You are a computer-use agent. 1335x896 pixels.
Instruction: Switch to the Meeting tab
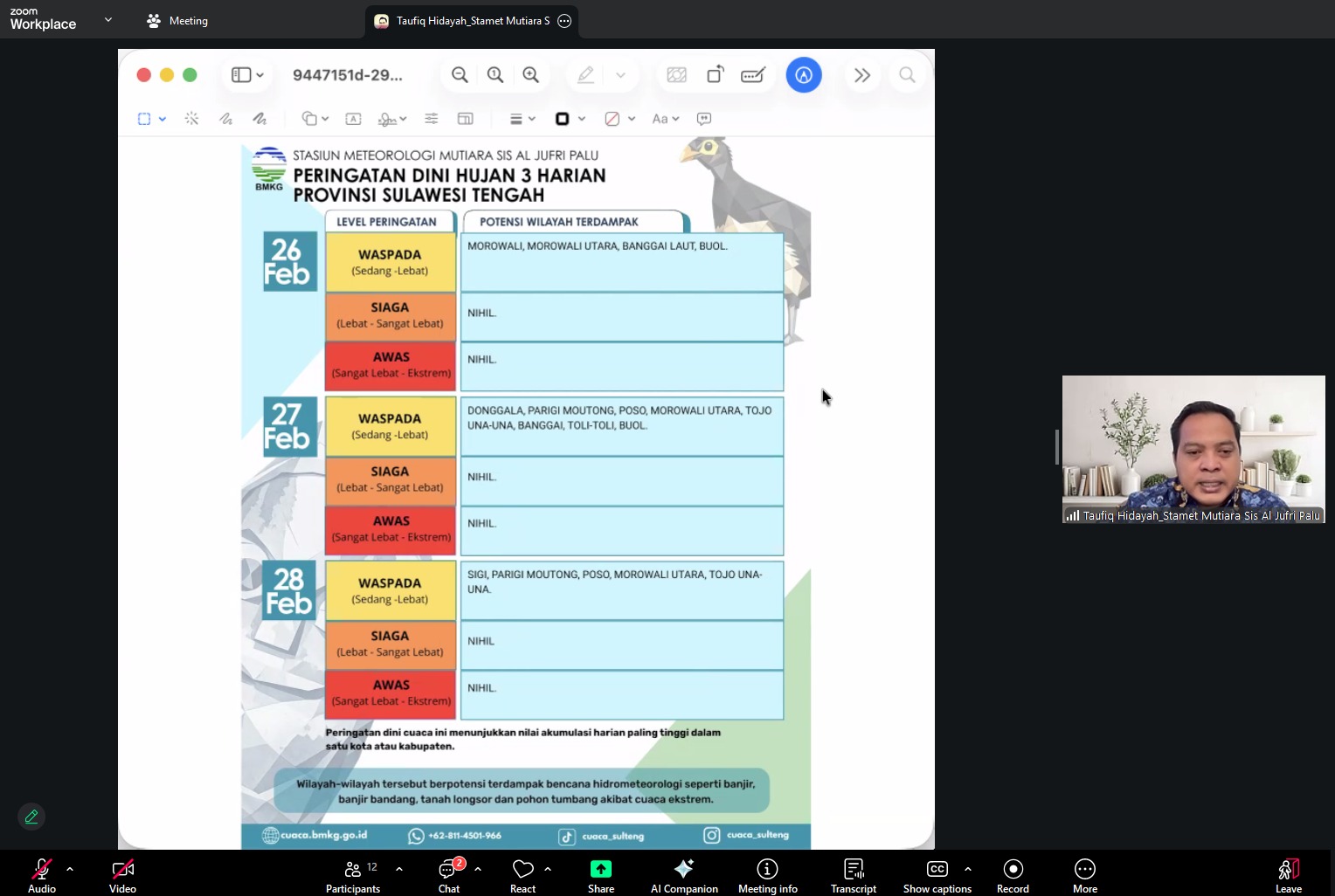point(177,20)
